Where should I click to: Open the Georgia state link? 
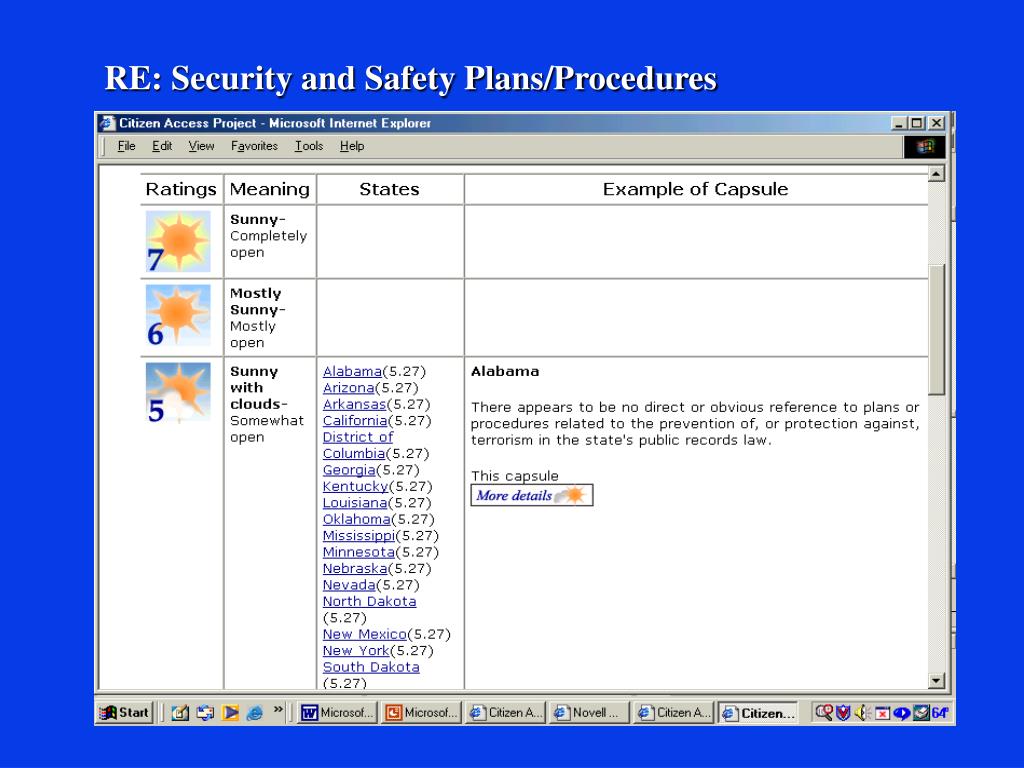[349, 470]
